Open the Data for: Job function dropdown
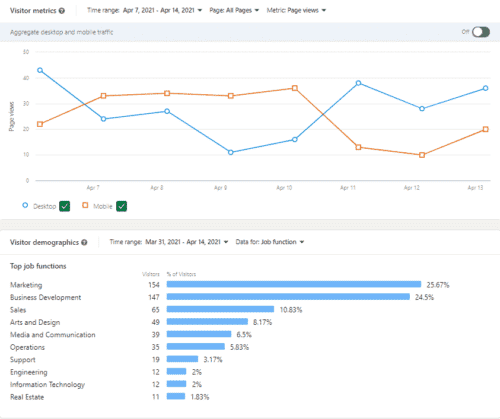 coord(270,242)
